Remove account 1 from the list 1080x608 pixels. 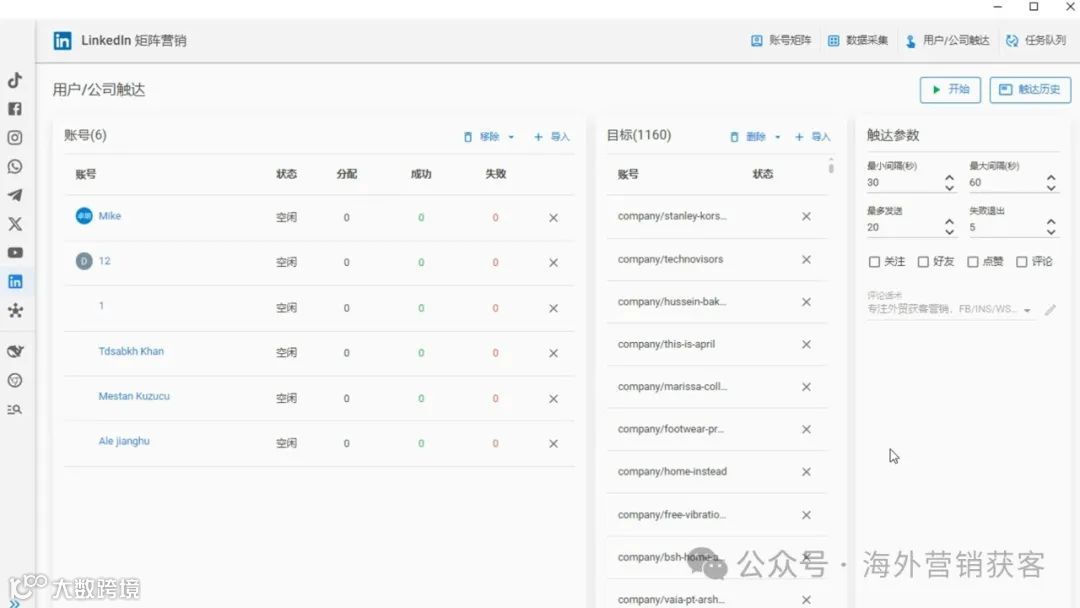click(553, 308)
